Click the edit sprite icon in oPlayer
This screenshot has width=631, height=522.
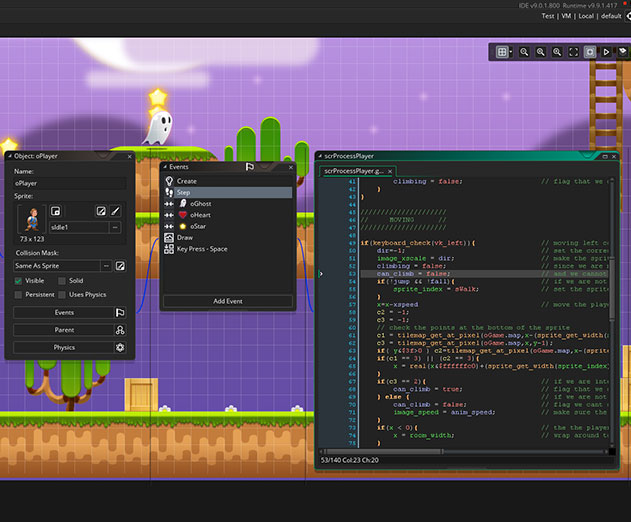[101, 211]
